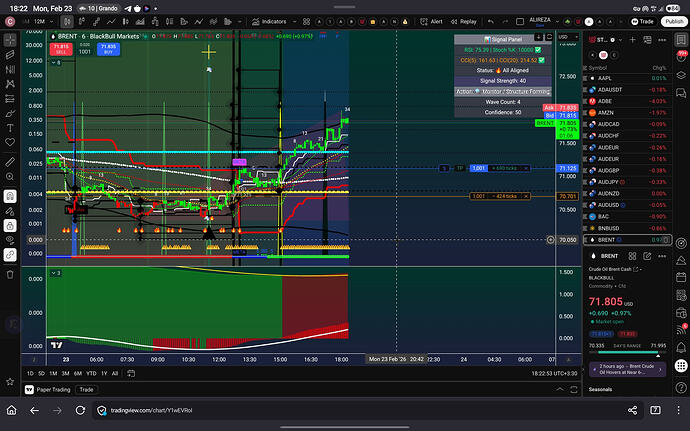Open the notifications bell icon

pyautogui.click(x=681, y=347)
